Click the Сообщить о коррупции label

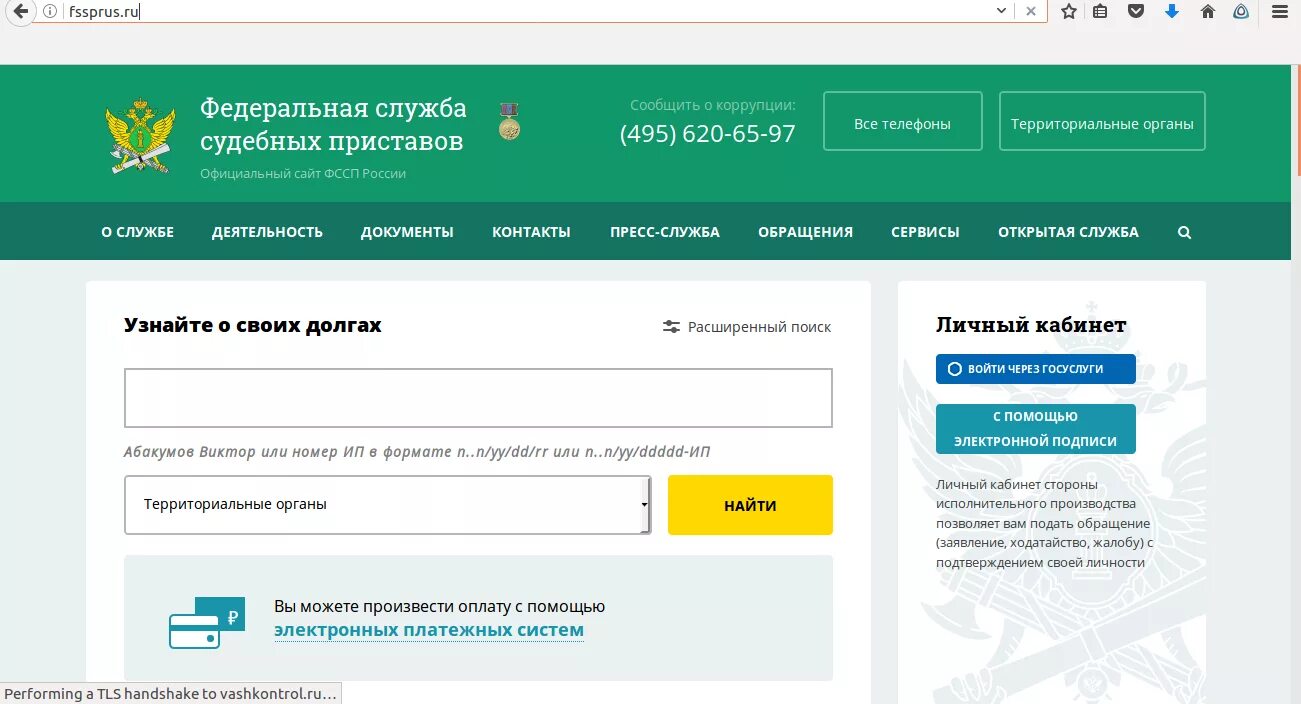[x=713, y=105]
